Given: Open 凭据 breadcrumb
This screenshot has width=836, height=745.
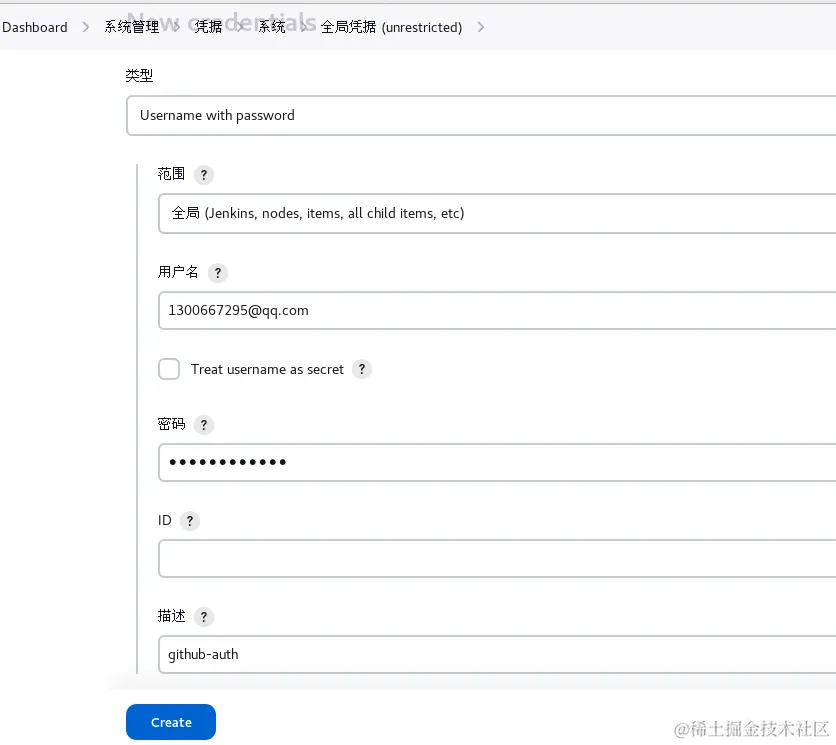Looking at the screenshot, I should 208,27.
